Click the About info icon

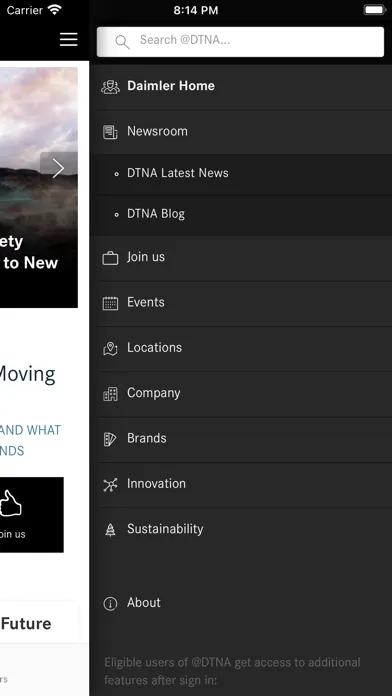(x=110, y=603)
